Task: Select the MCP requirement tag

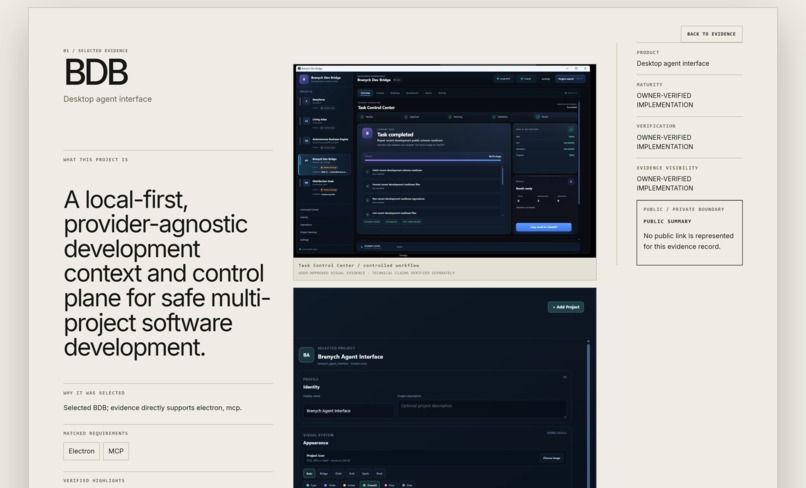Action: coord(116,451)
